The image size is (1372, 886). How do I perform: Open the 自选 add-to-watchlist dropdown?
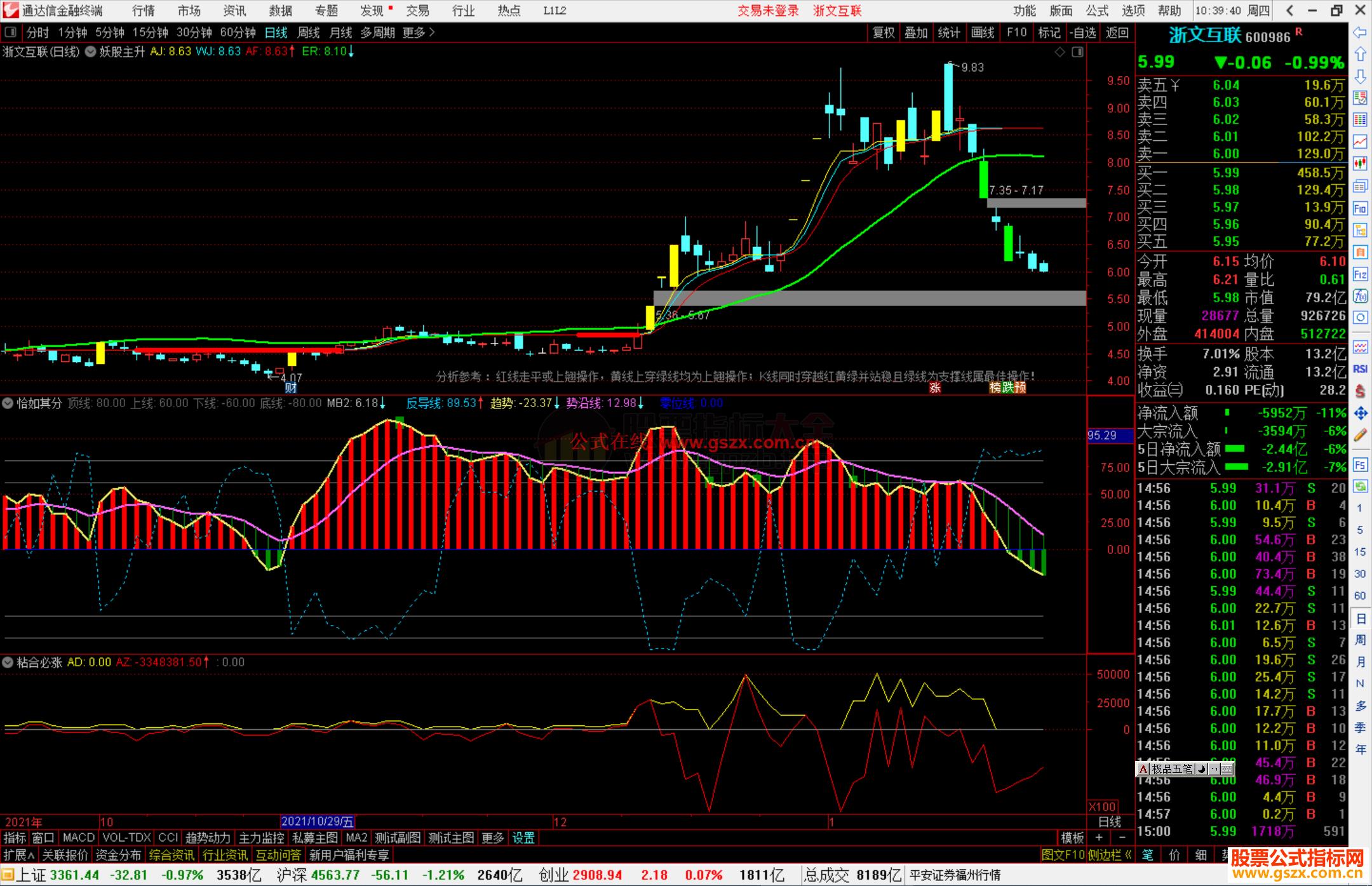1082,32
